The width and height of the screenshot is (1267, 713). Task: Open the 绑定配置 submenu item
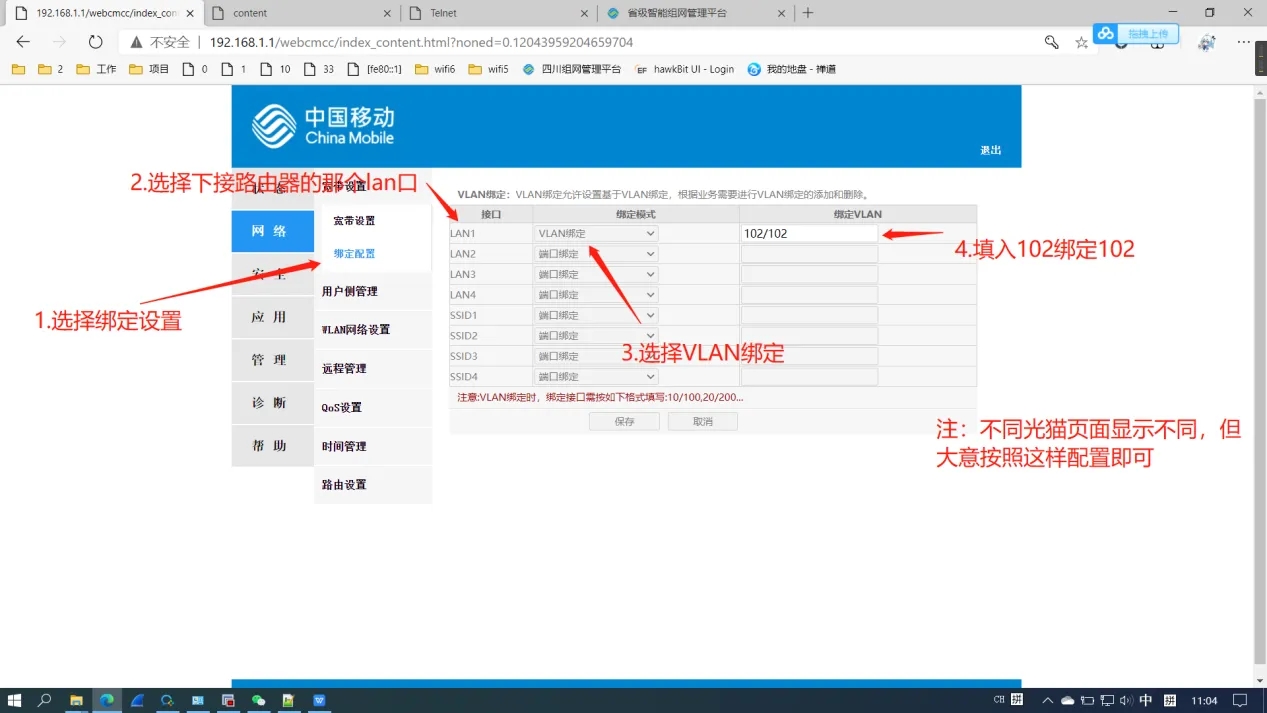(354, 254)
